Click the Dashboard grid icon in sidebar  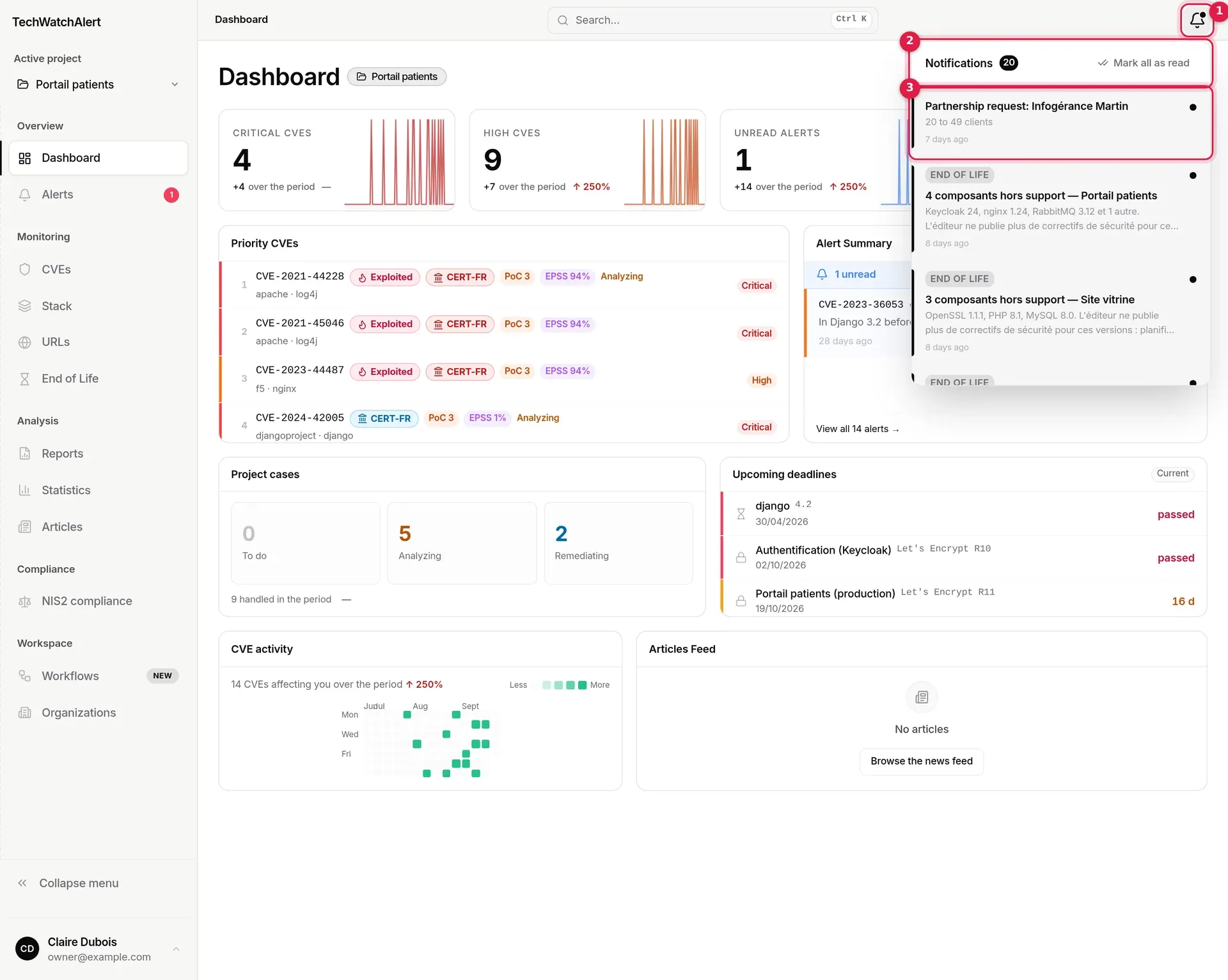point(25,159)
